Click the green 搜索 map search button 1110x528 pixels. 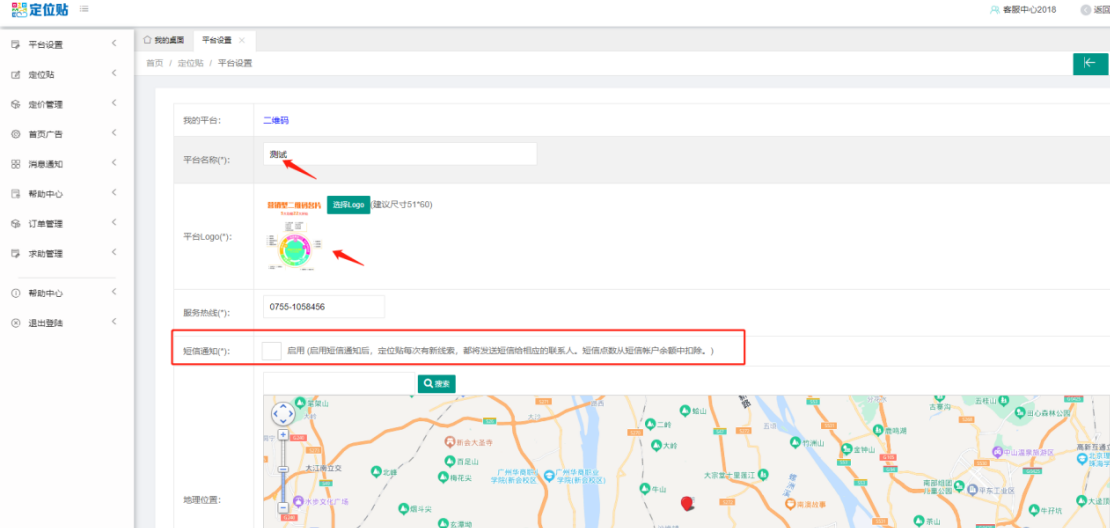(x=436, y=383)
